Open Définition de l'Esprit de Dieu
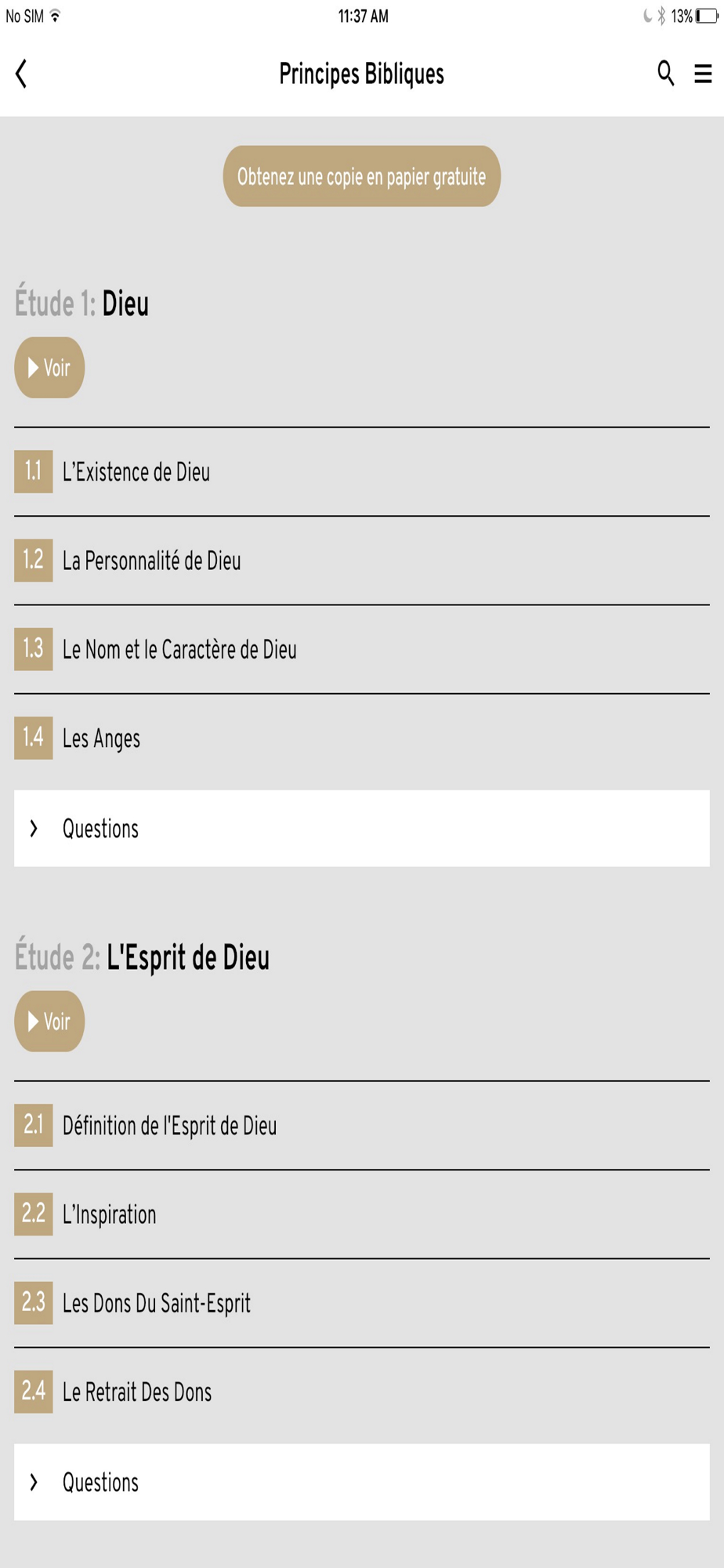724x1568 pixels. coord(362,1126)
